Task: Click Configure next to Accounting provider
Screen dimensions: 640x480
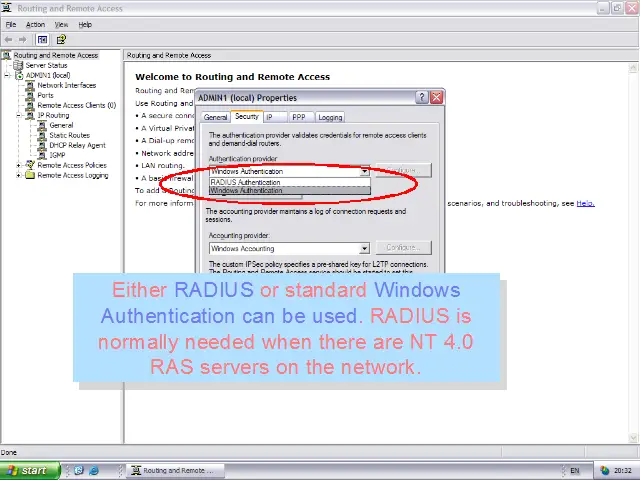Action: (403, 247)
